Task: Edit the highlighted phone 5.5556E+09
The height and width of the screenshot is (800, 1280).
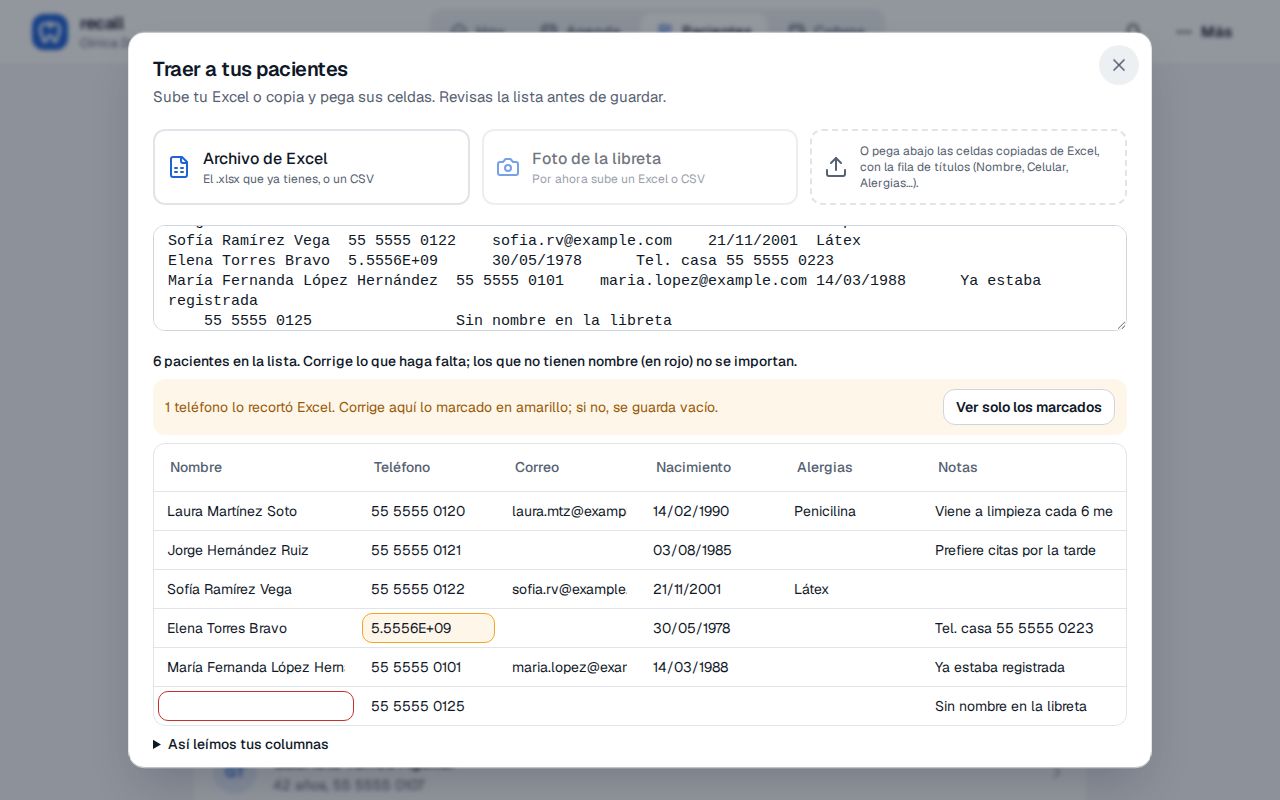Action: [x=428, y=628]
